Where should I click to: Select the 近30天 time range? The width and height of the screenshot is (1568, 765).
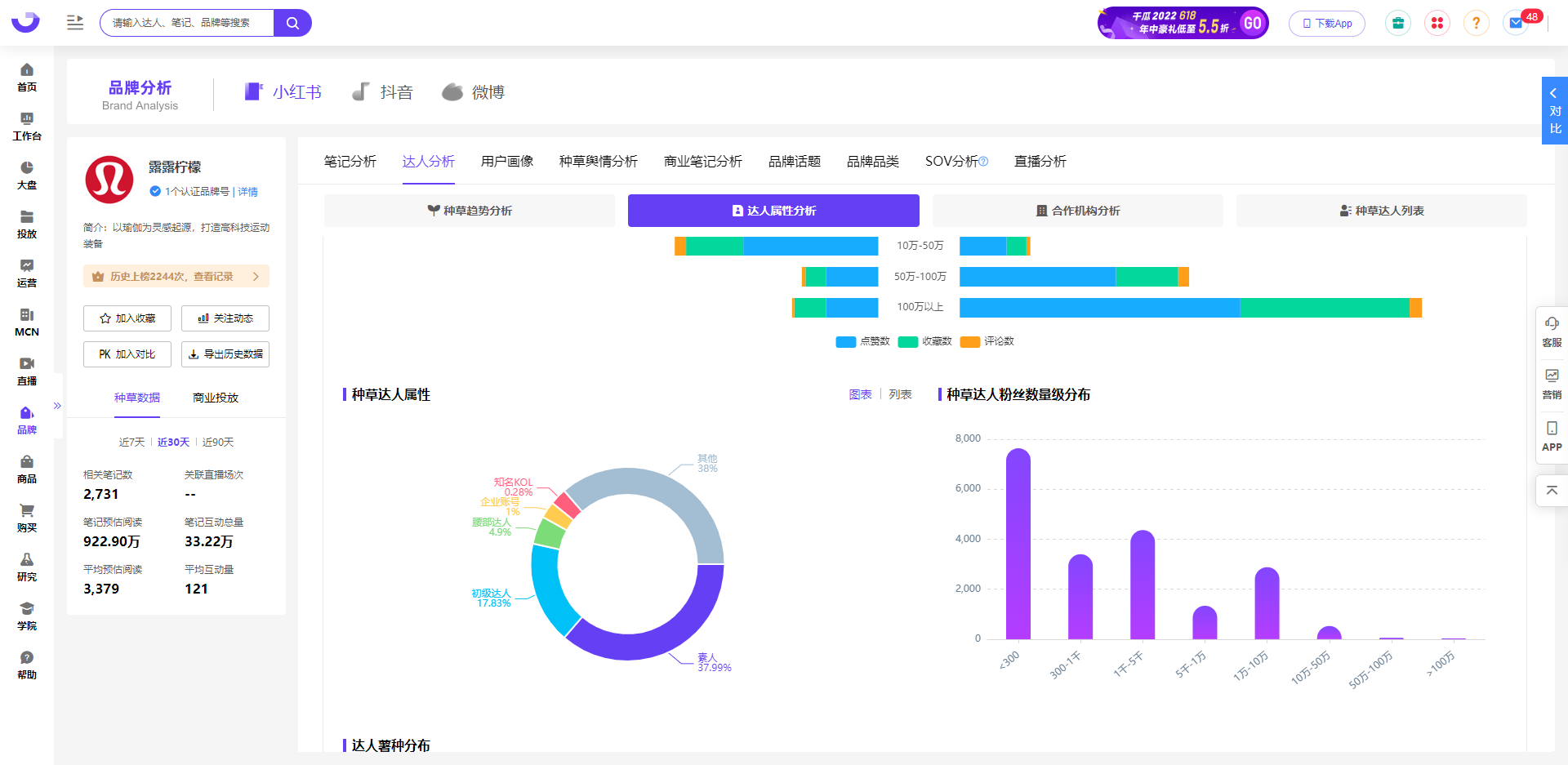click(x=173, y=443)
